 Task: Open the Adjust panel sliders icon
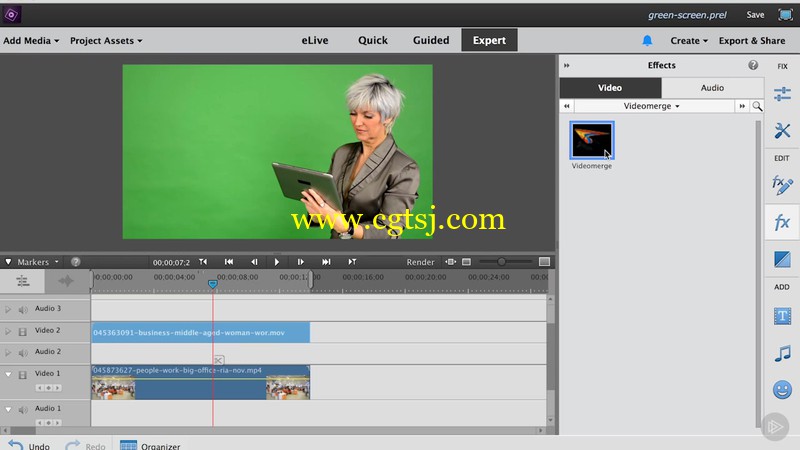[782, 94]
